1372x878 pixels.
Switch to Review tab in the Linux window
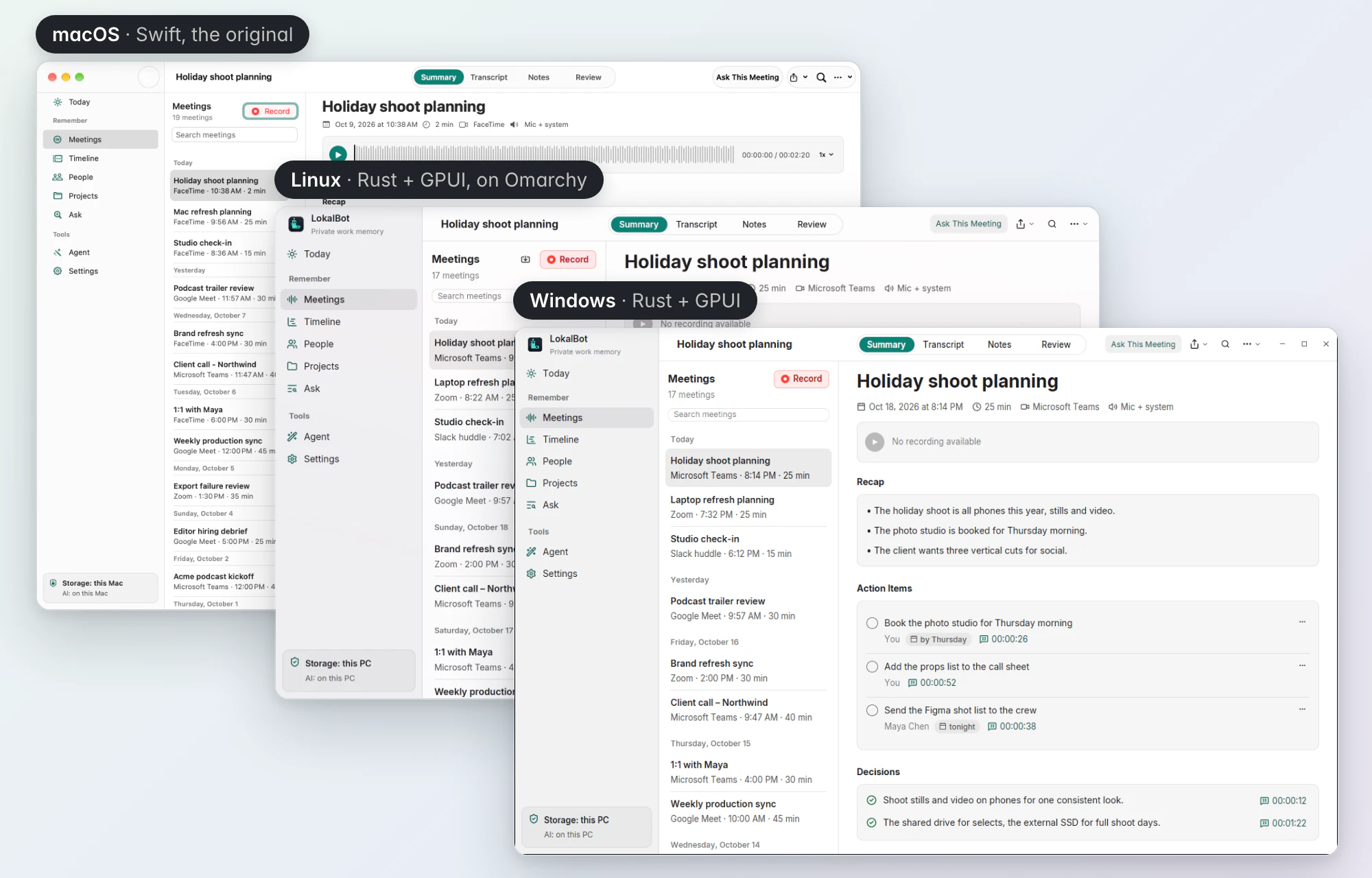click(812, 224)
